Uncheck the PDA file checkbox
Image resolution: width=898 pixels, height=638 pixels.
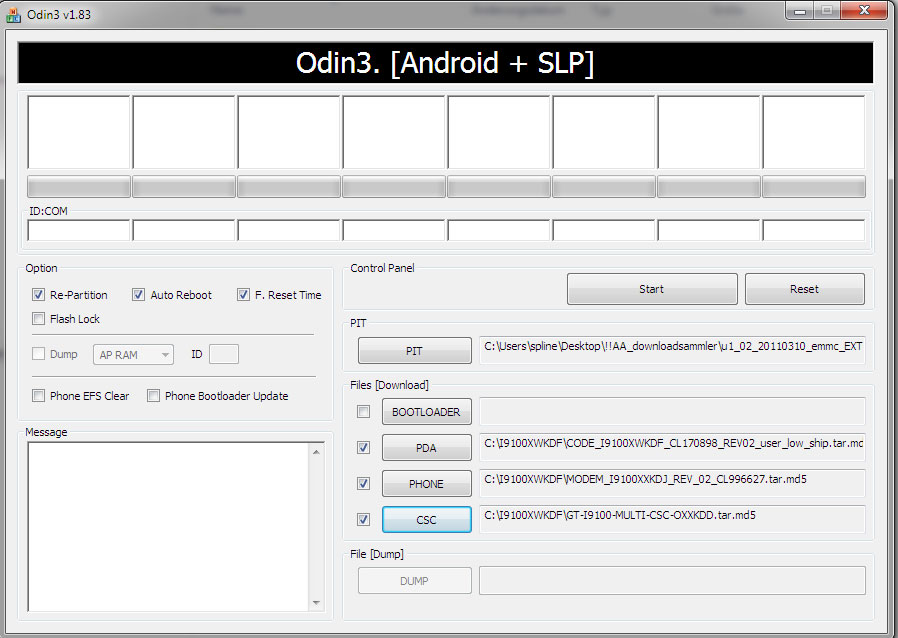point(364,448)
